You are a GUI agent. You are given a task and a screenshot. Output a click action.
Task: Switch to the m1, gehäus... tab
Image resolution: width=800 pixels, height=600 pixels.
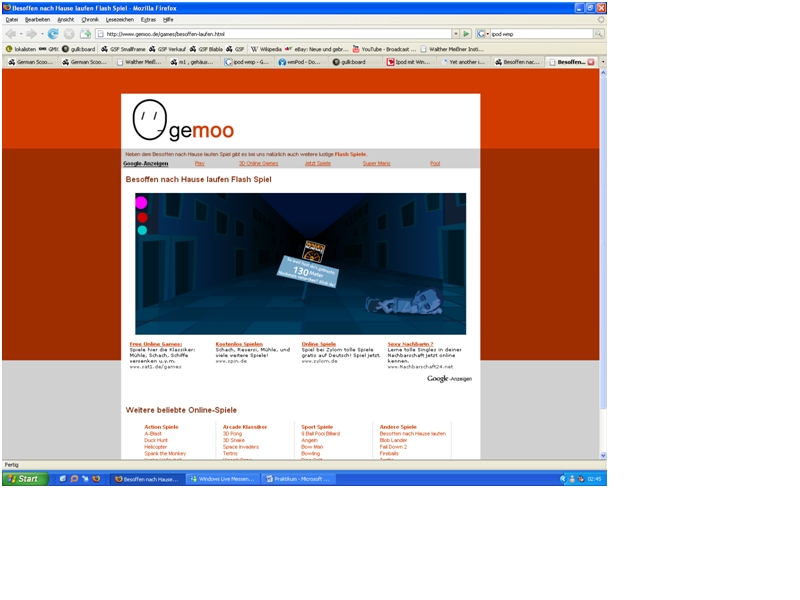(x=192, y=62)
